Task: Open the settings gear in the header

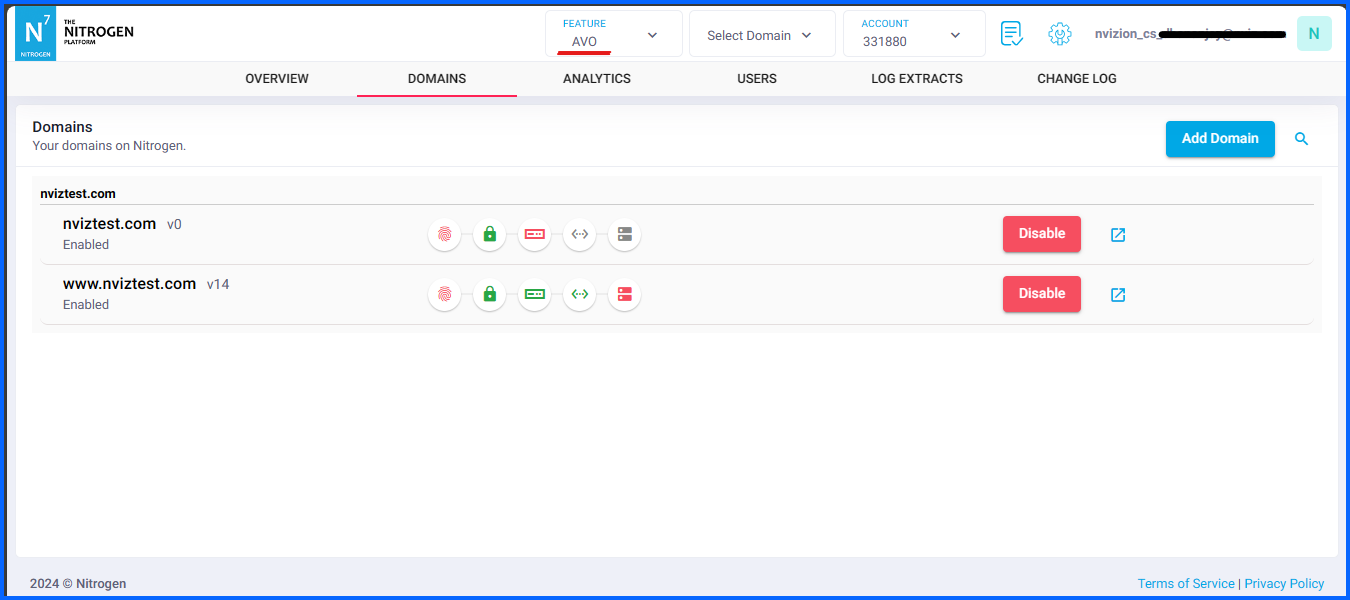Action: pyautogui.click(x=1059, y=33)
